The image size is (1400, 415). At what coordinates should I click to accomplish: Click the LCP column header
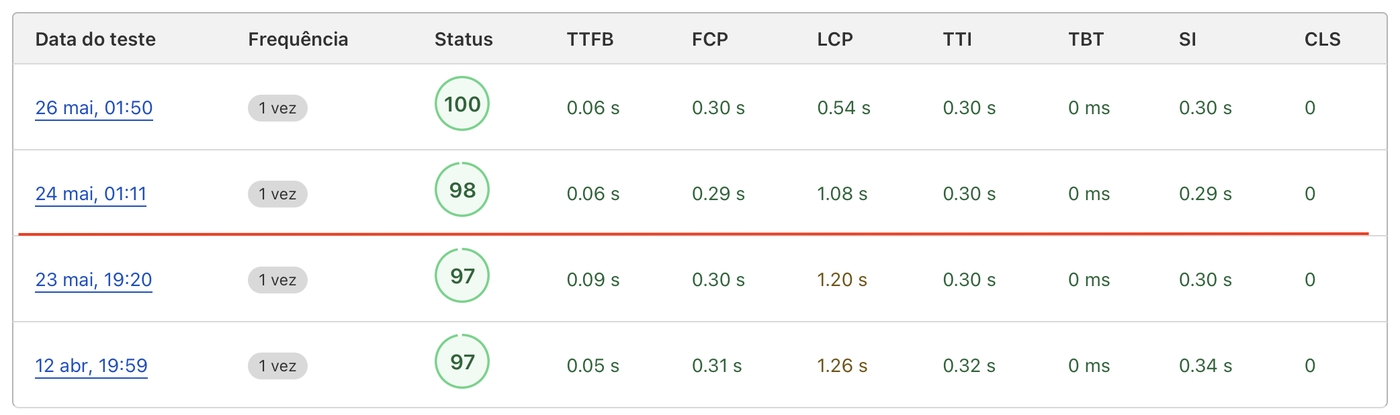(x=835, y=40)
